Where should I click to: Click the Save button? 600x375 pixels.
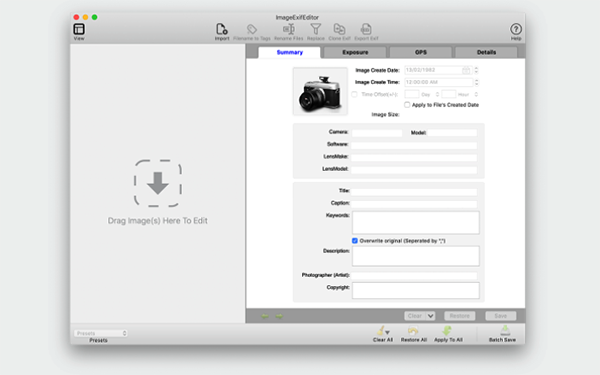coord(501,316)
